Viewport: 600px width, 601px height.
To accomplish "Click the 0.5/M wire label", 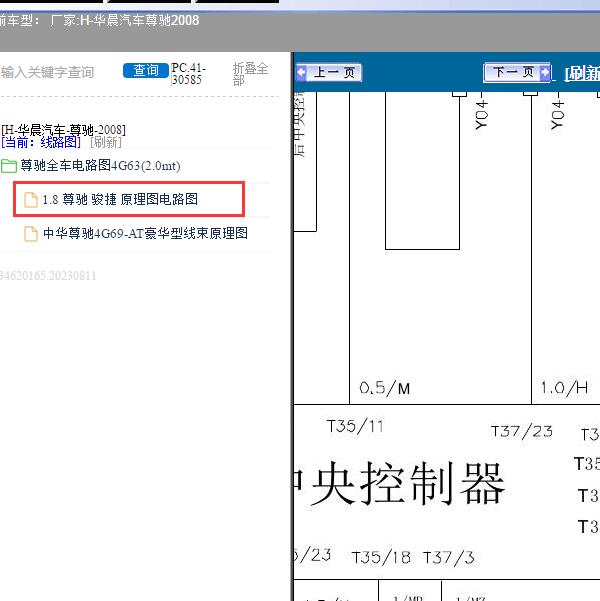I will coord(385,388).
